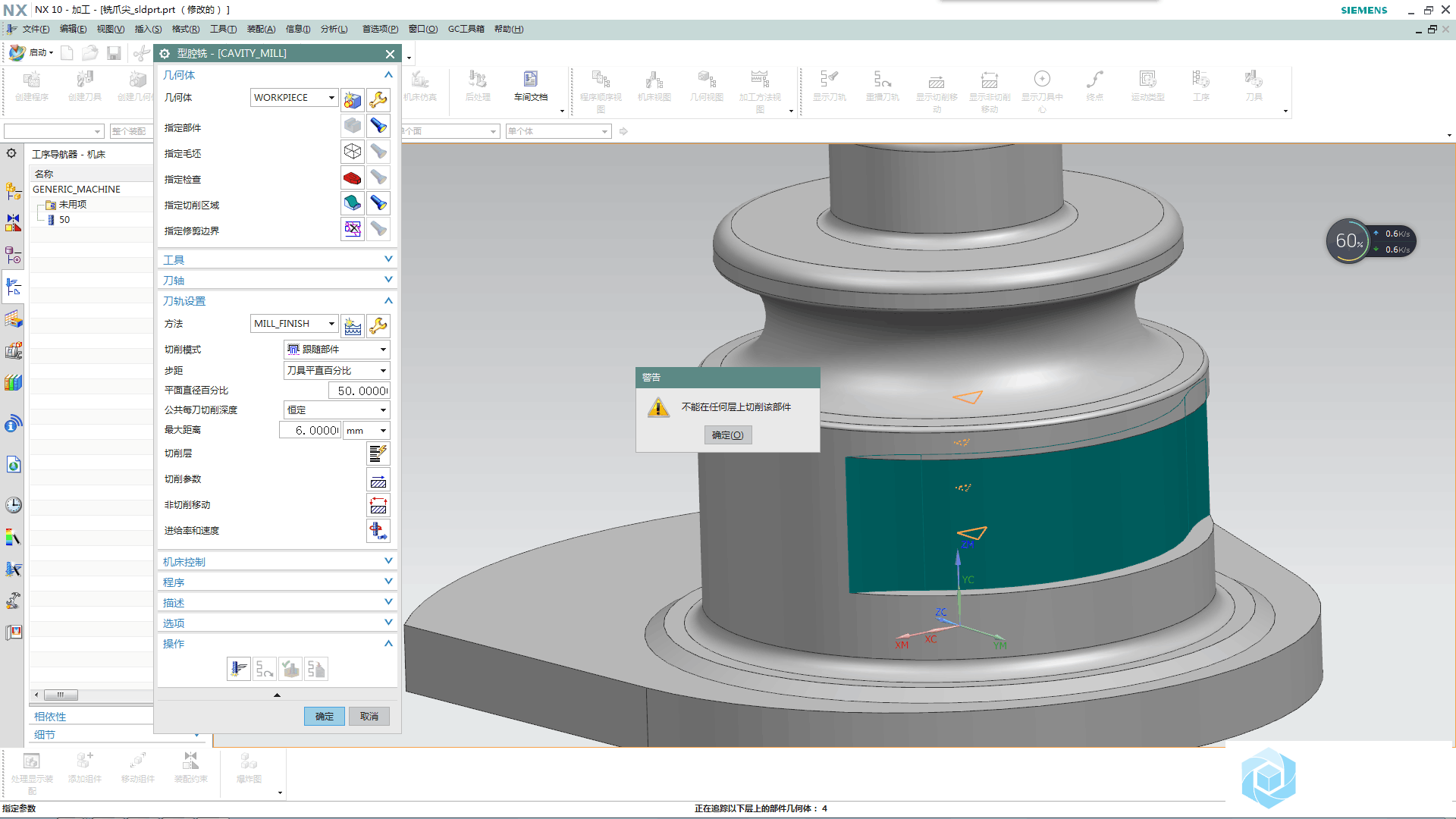Viewport: 1456px width, 819px height.
Task: Click the edit geometry wrench icon
Action: tap(378, 99)
